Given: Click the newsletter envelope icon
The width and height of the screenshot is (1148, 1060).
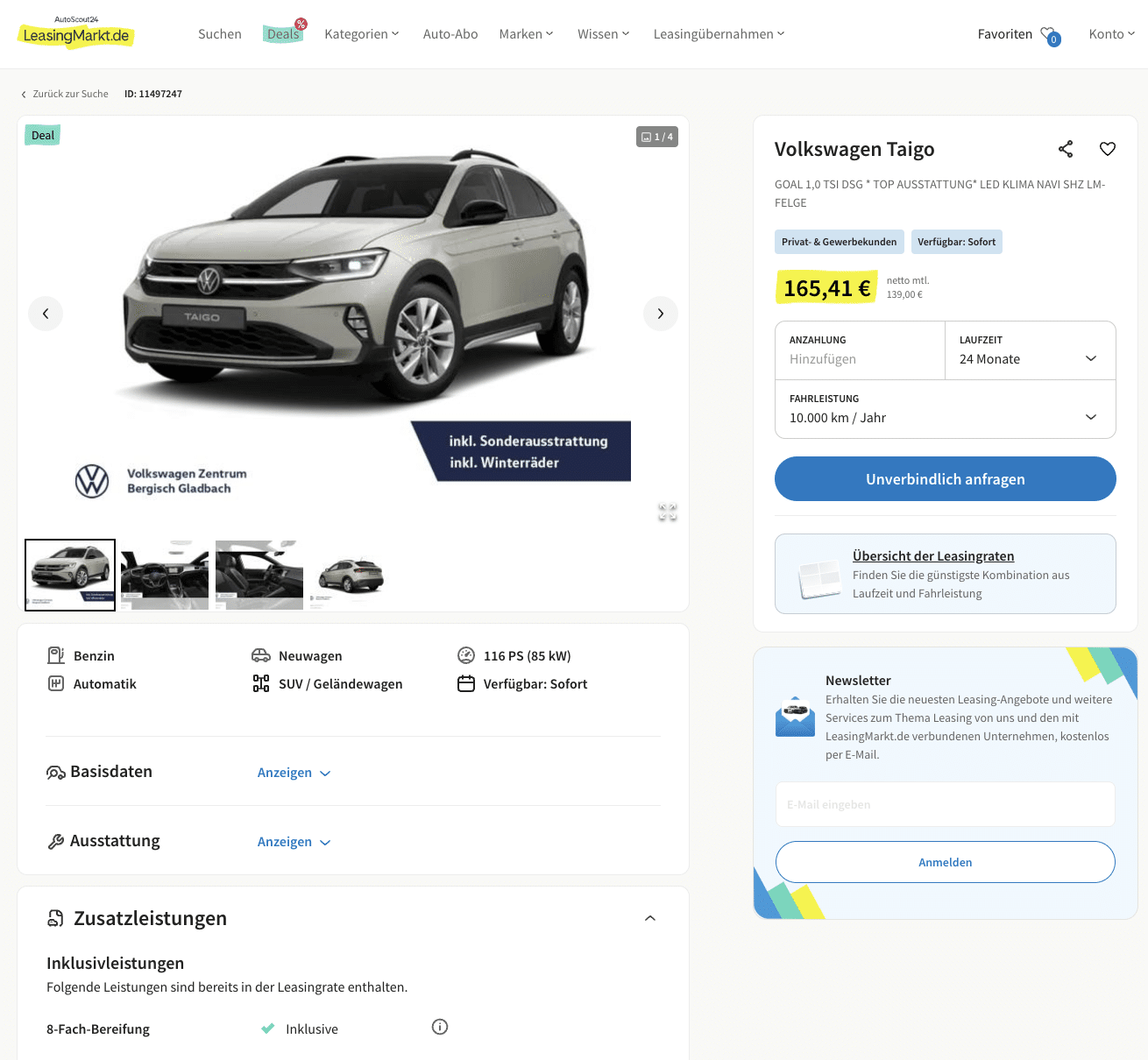Looking at the screenshot, I should [x=796, y=717].
